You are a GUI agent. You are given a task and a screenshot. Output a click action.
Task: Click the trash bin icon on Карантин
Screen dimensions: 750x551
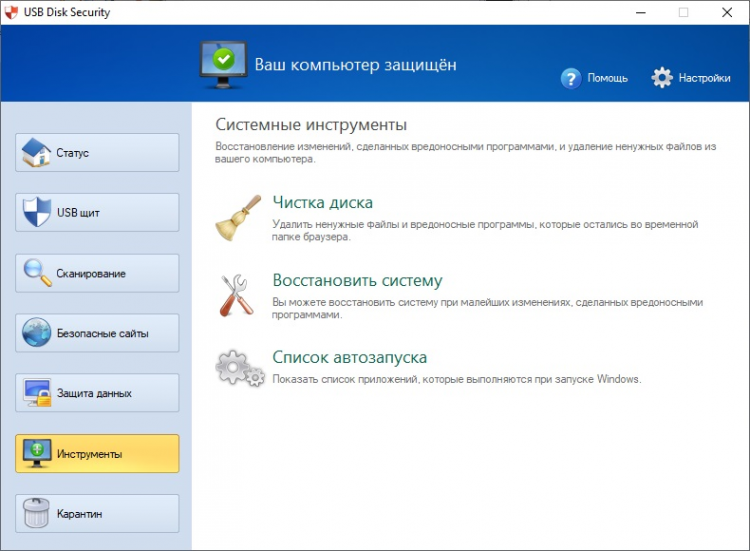(x=36, y=513)
